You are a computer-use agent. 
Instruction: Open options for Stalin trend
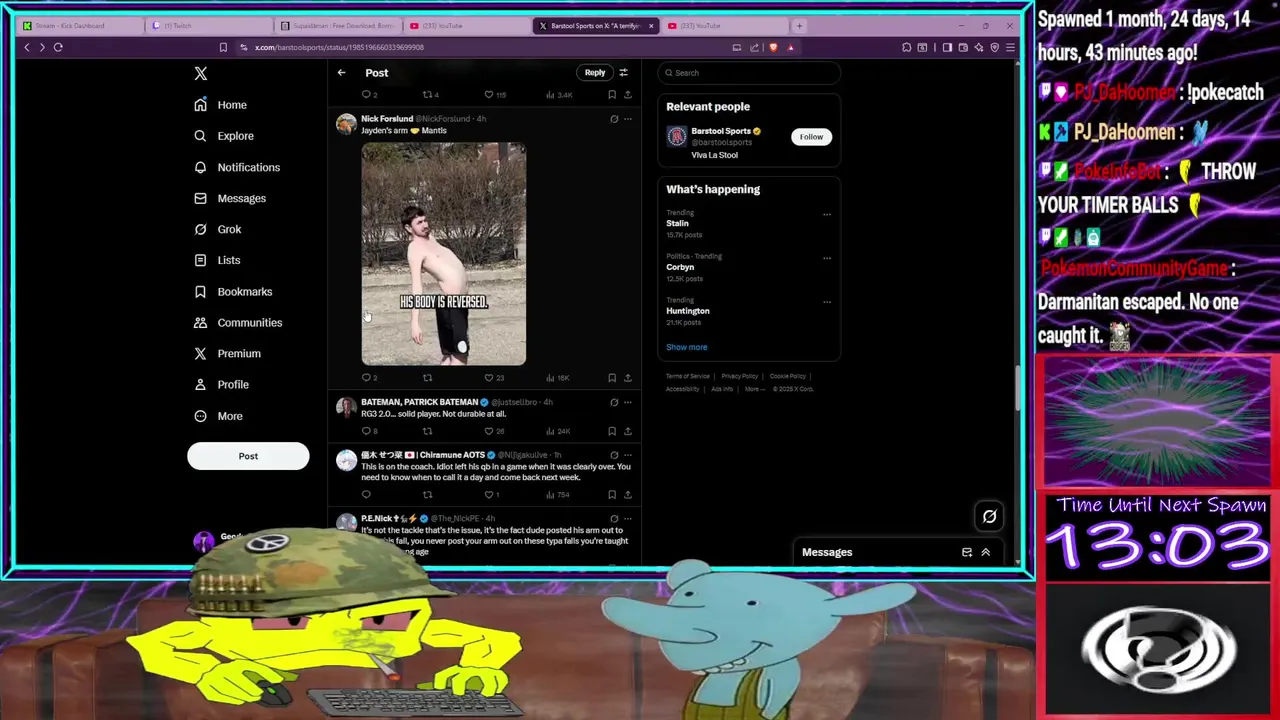826,214
